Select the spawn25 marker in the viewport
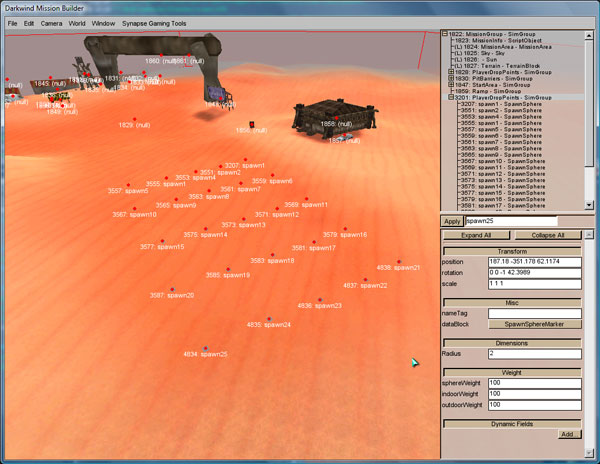The height and width of the screenshot is (464, 600). click(x=205, y=348)
